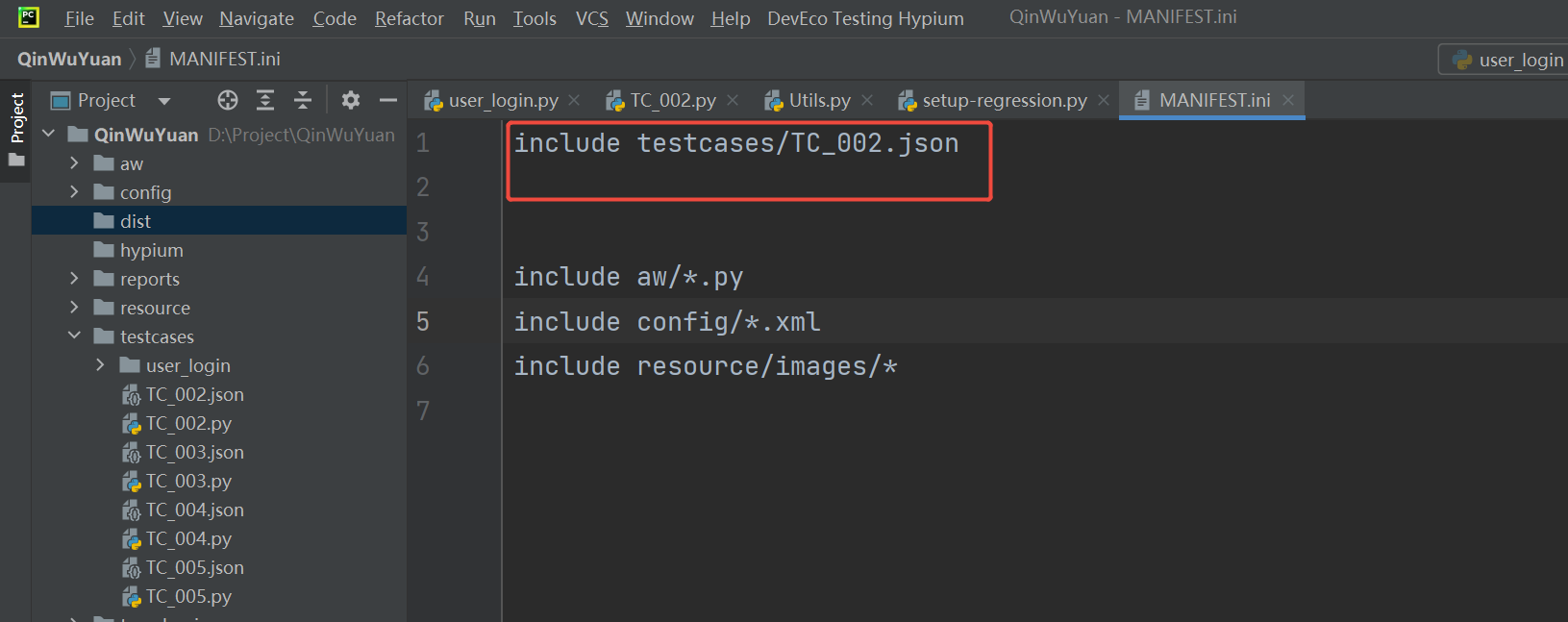The height and width of the screenshot is (622, 1568).
Task: Expand the user_login folder in tree
Action: [100, 365]
